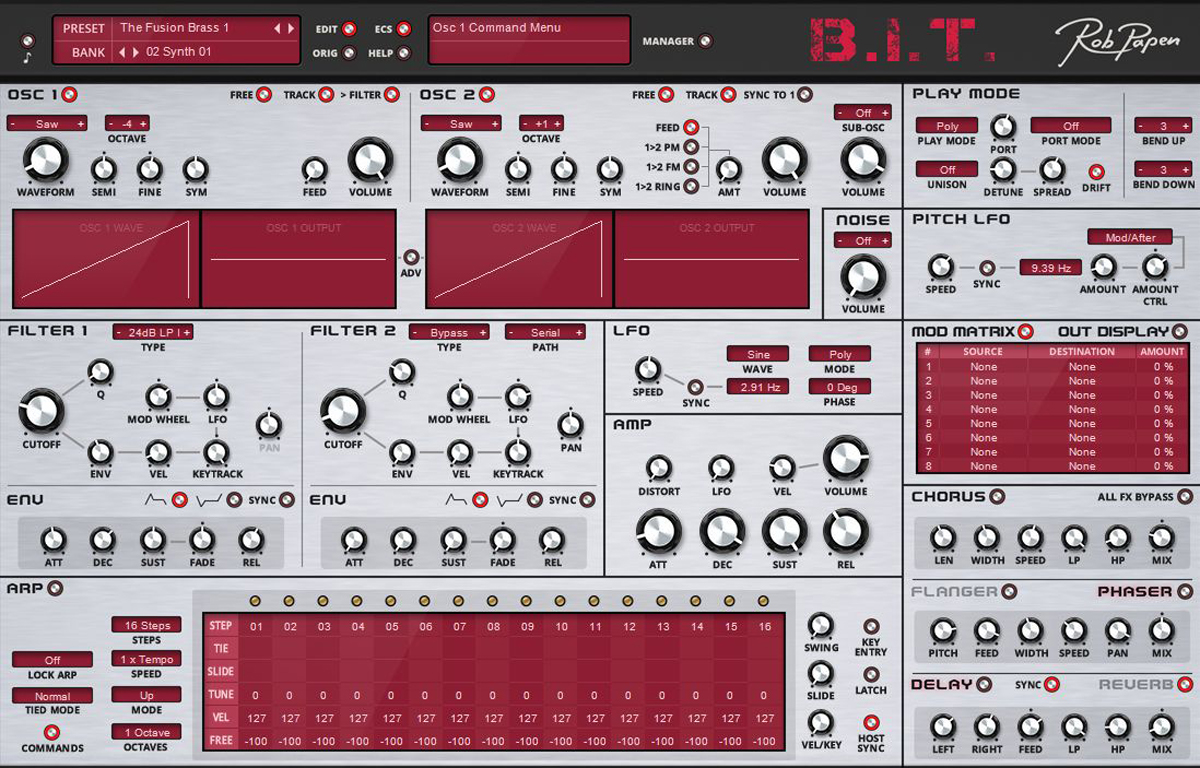This screenshot has width=1200, height=768.
Task: Toggle OSC 2 TRACK
Action: (x=729, y=95)
